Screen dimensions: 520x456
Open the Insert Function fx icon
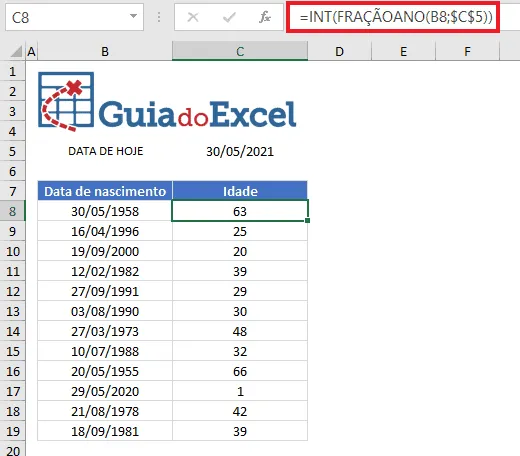[x=265, y=17]
